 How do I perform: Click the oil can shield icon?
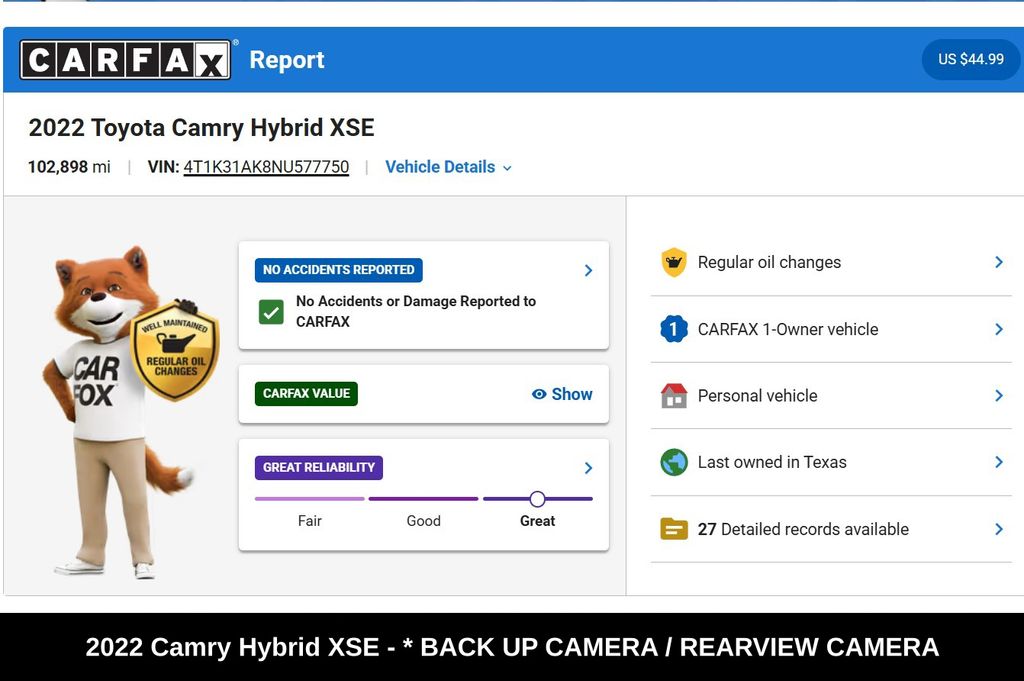[x=674, y=262]
